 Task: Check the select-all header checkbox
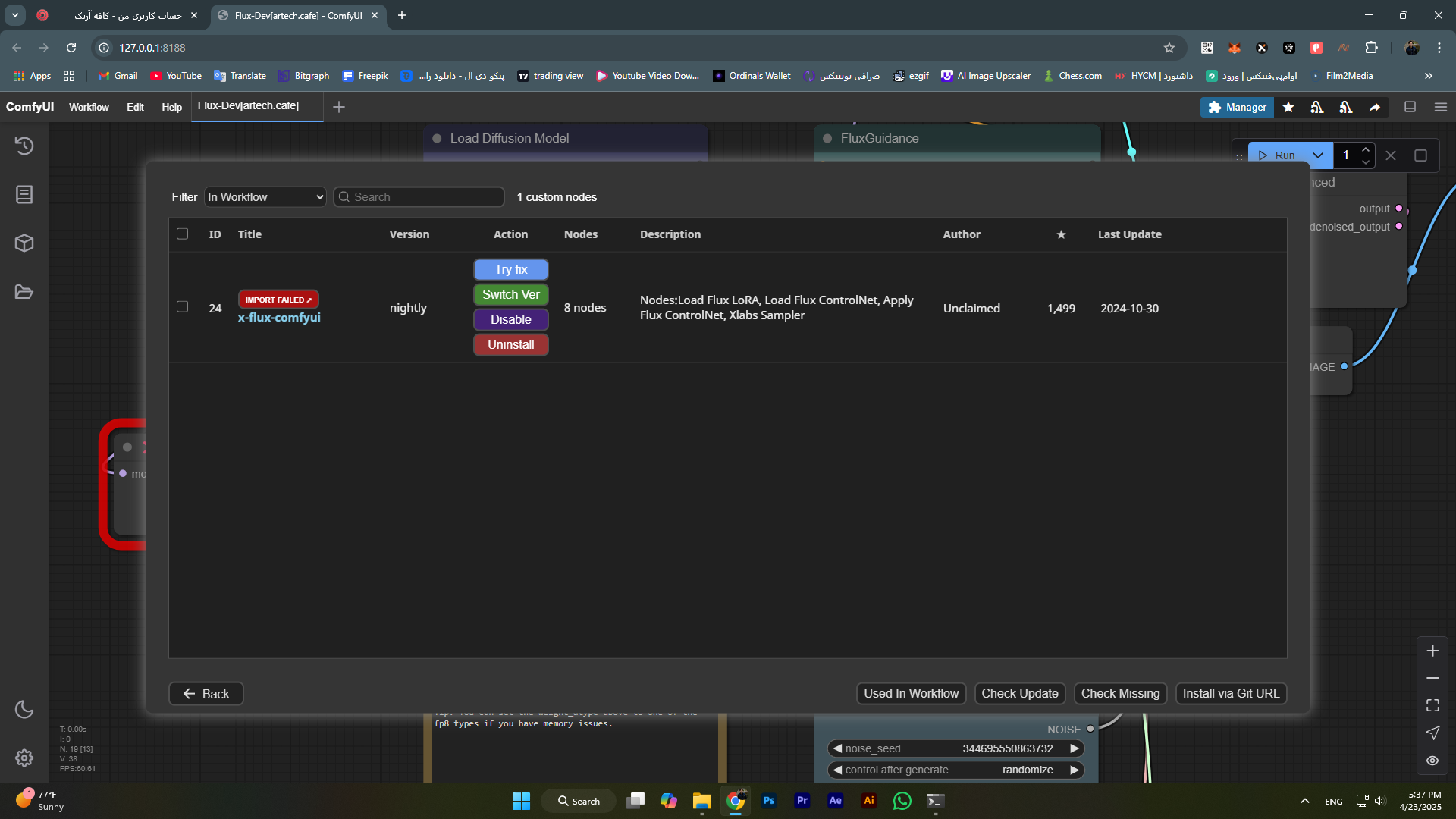(x=182, y=234)
